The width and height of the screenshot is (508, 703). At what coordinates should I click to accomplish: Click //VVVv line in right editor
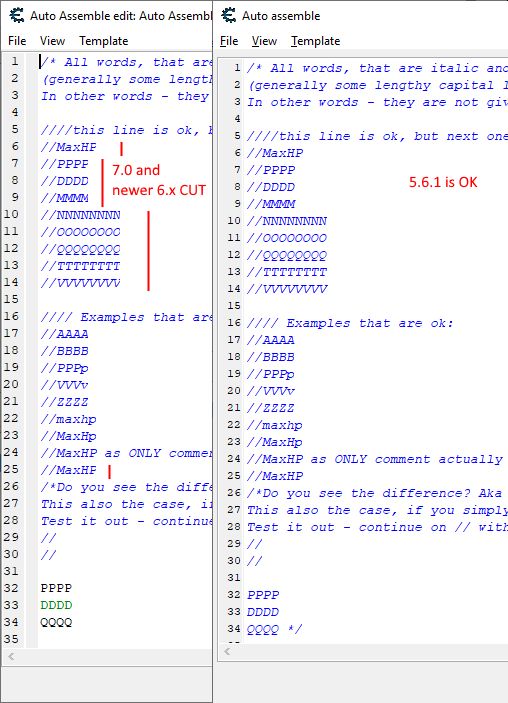[x=271, y=391]
